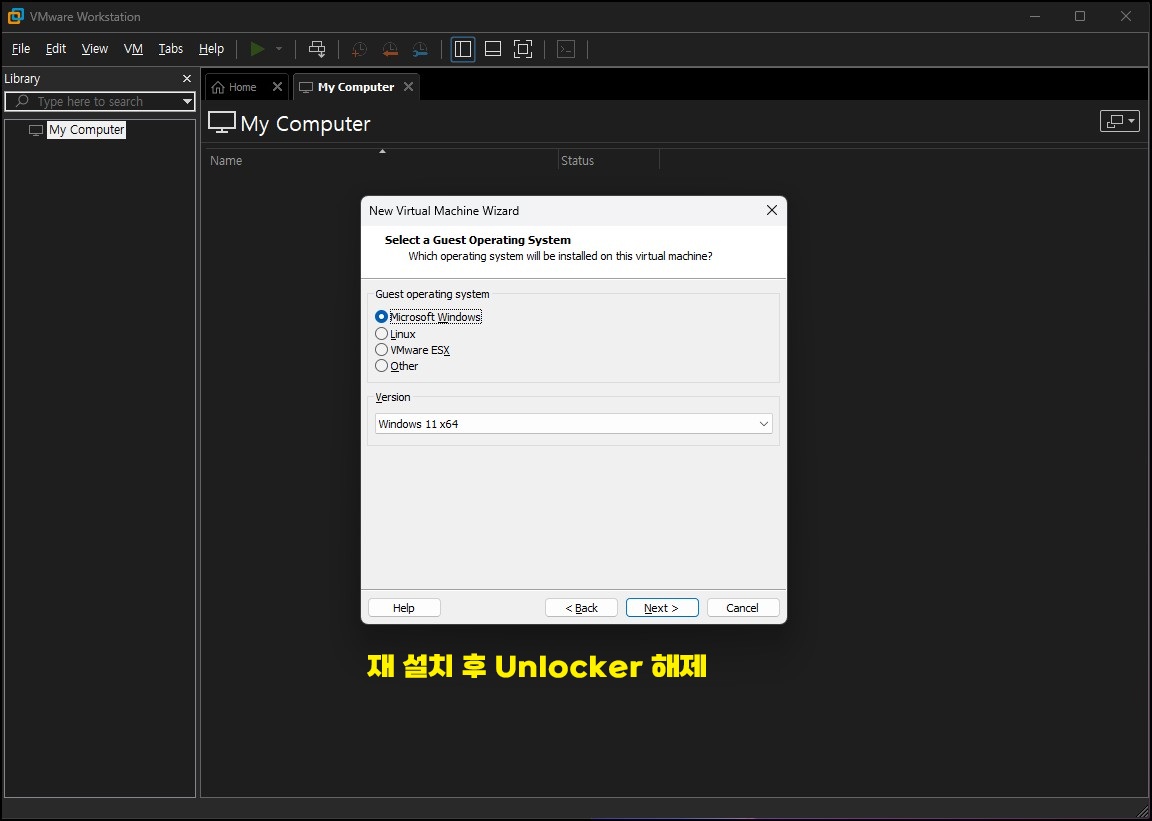Click the Revert to snapshot toolbar icon
The image size is (1152, 821).
tap(390, 49)
